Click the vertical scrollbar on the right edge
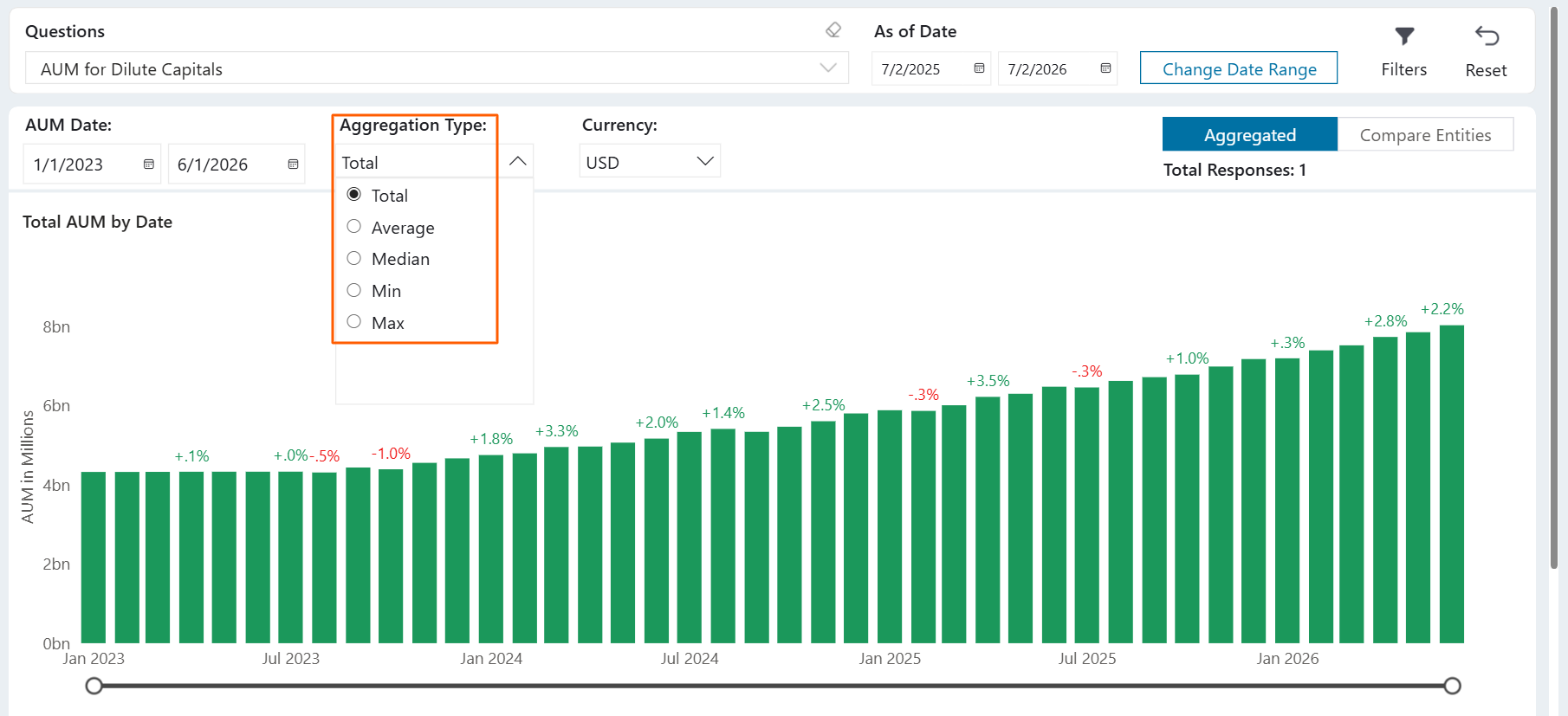 [x=1554, y=286]
